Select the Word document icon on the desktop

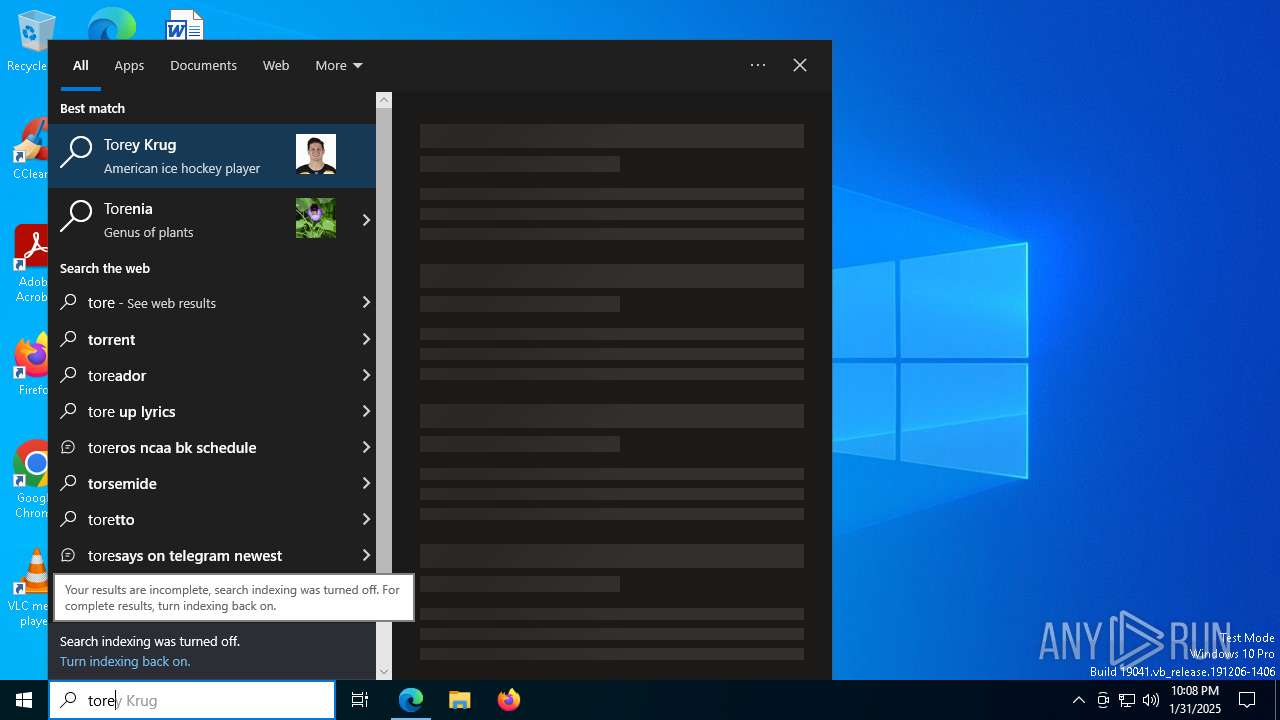[x=185, y=24]
